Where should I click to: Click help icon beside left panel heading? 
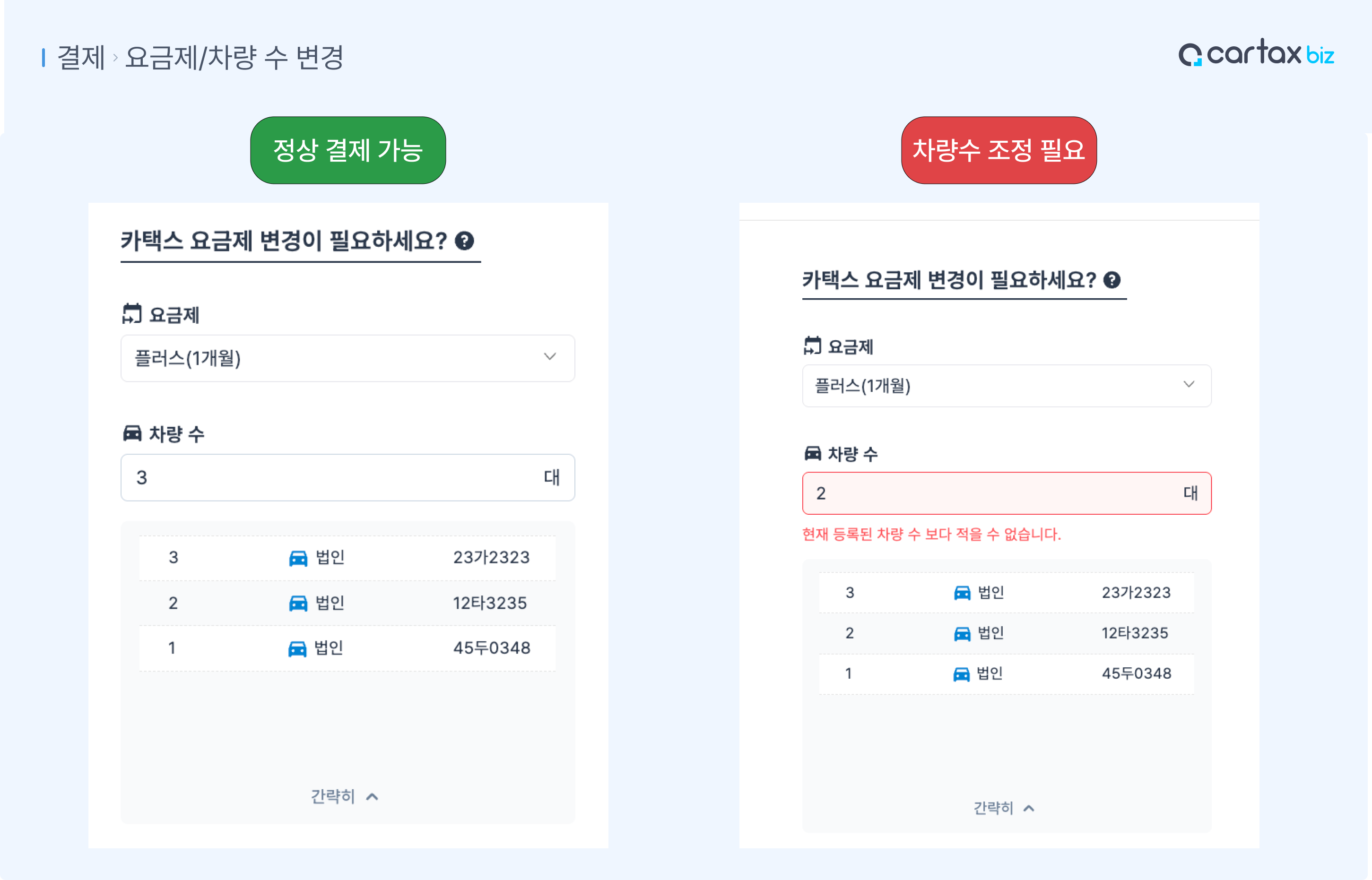tap(464, 241)
